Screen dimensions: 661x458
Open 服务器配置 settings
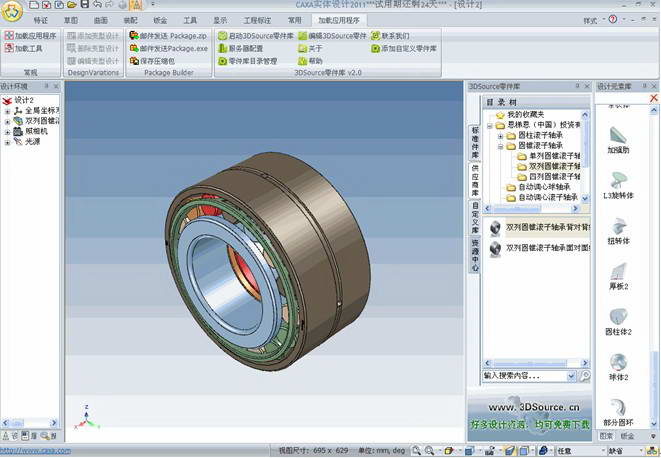click(241, 48)
